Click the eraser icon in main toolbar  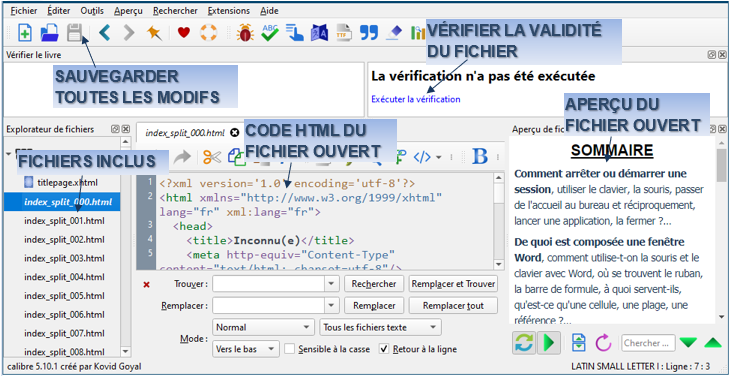pos(394,33)
